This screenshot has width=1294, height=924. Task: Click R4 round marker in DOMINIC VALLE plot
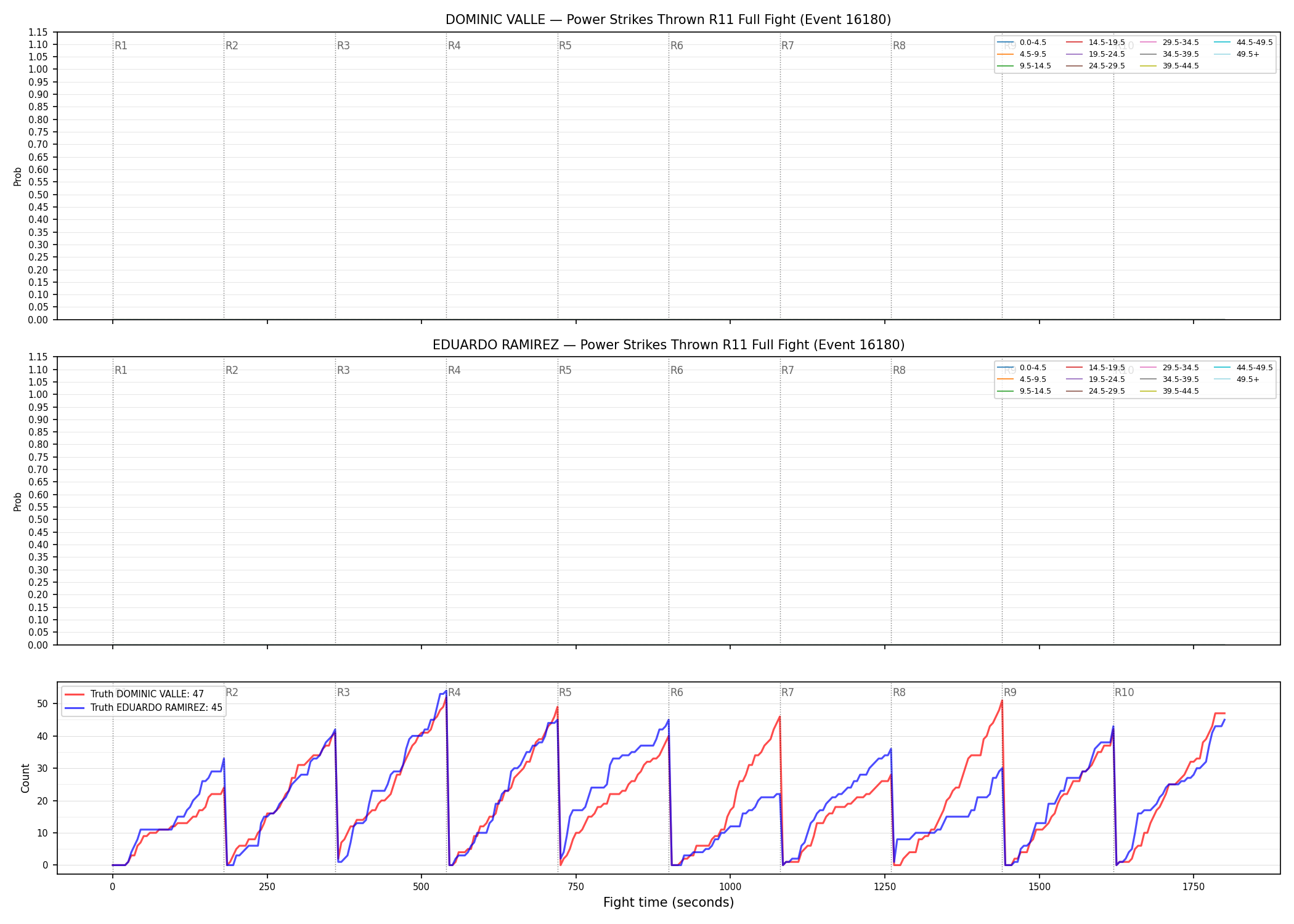click(x=454, y=46)
